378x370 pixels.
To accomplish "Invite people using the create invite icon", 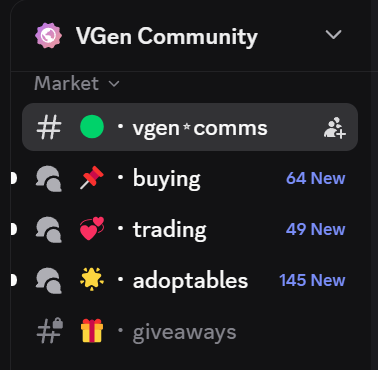I will (x=335, y=127).
